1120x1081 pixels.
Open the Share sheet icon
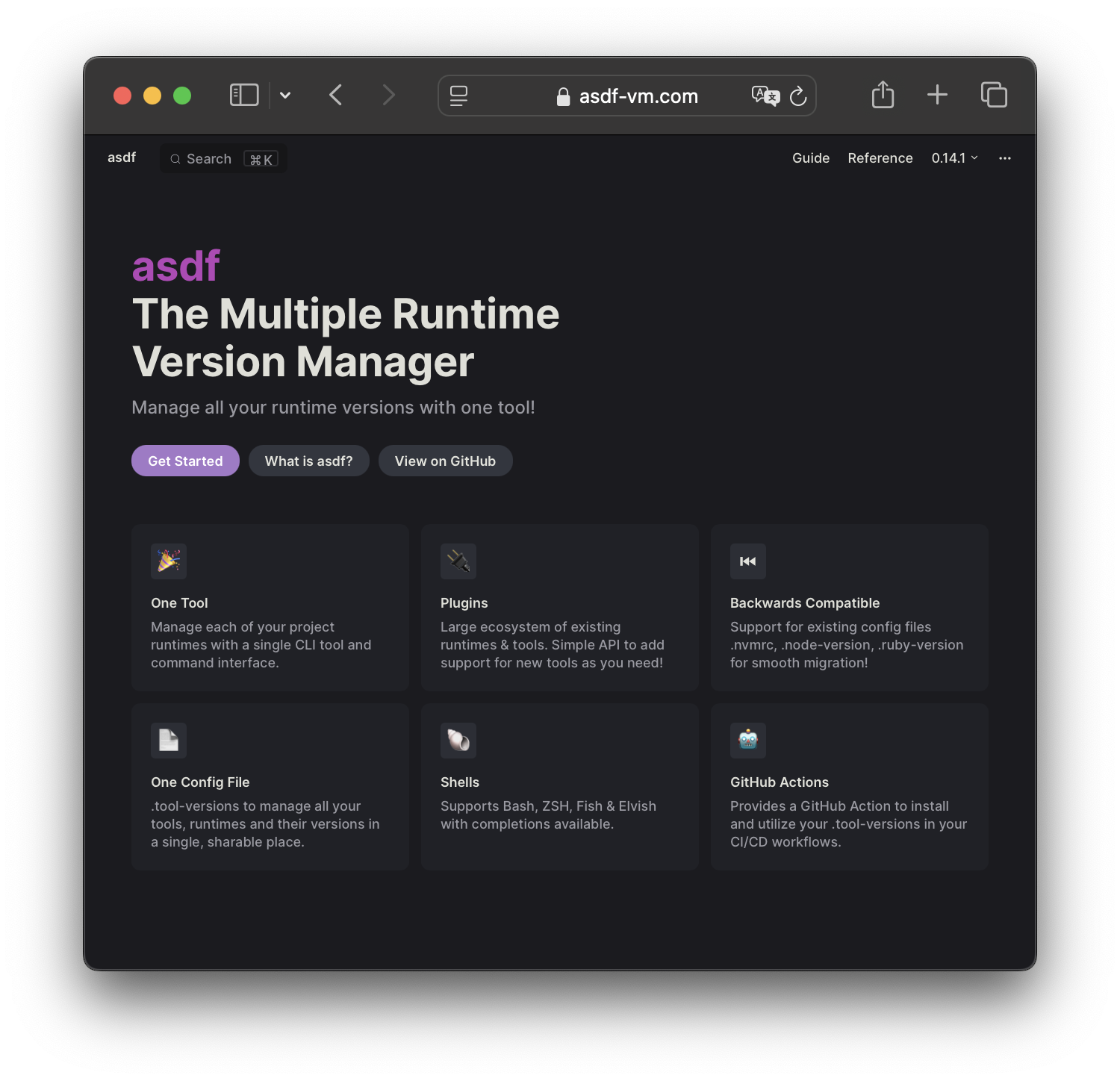click(x=883, y=95)
